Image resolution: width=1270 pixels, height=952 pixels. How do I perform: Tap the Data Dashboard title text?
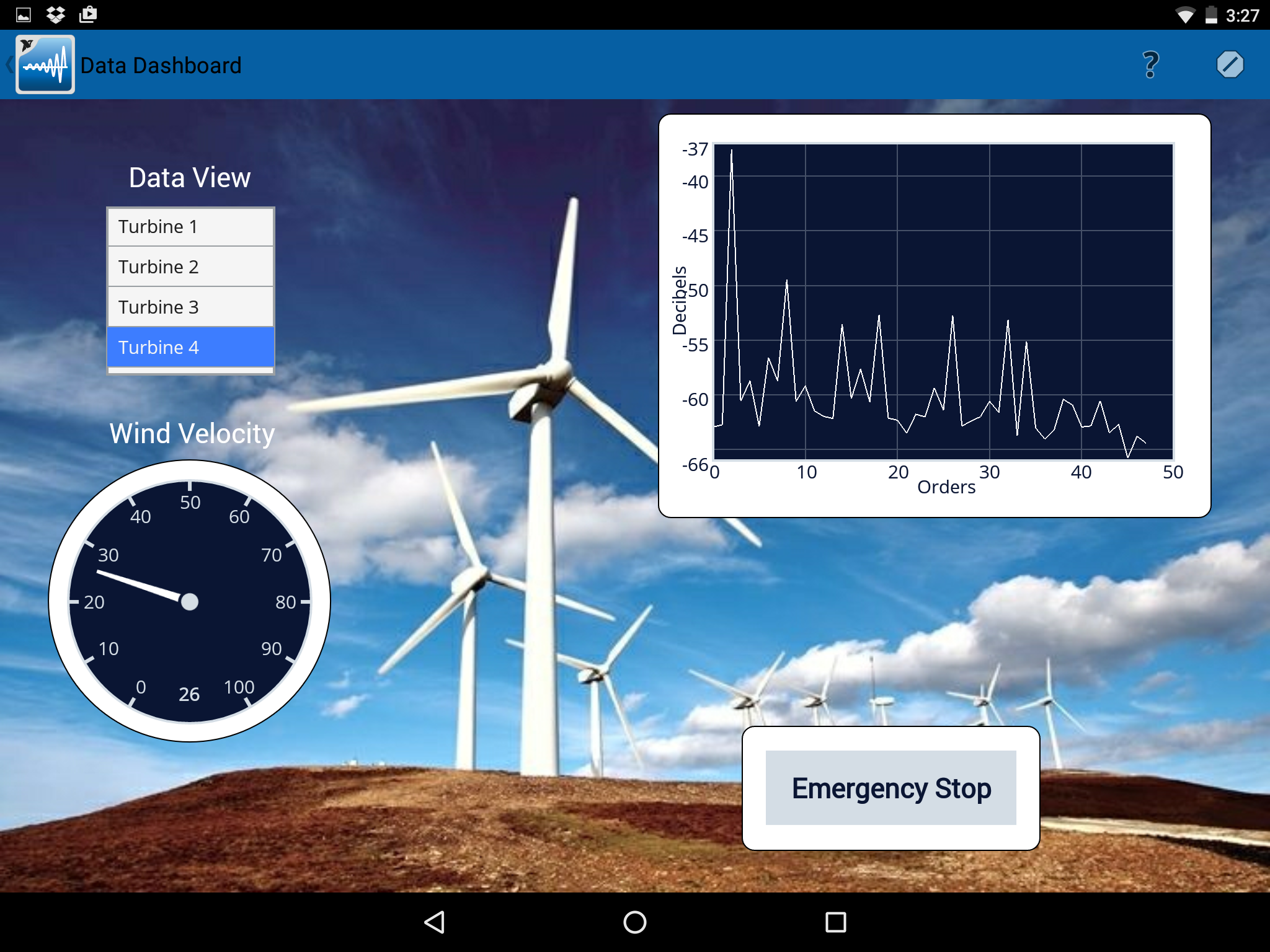click(161, 66)
